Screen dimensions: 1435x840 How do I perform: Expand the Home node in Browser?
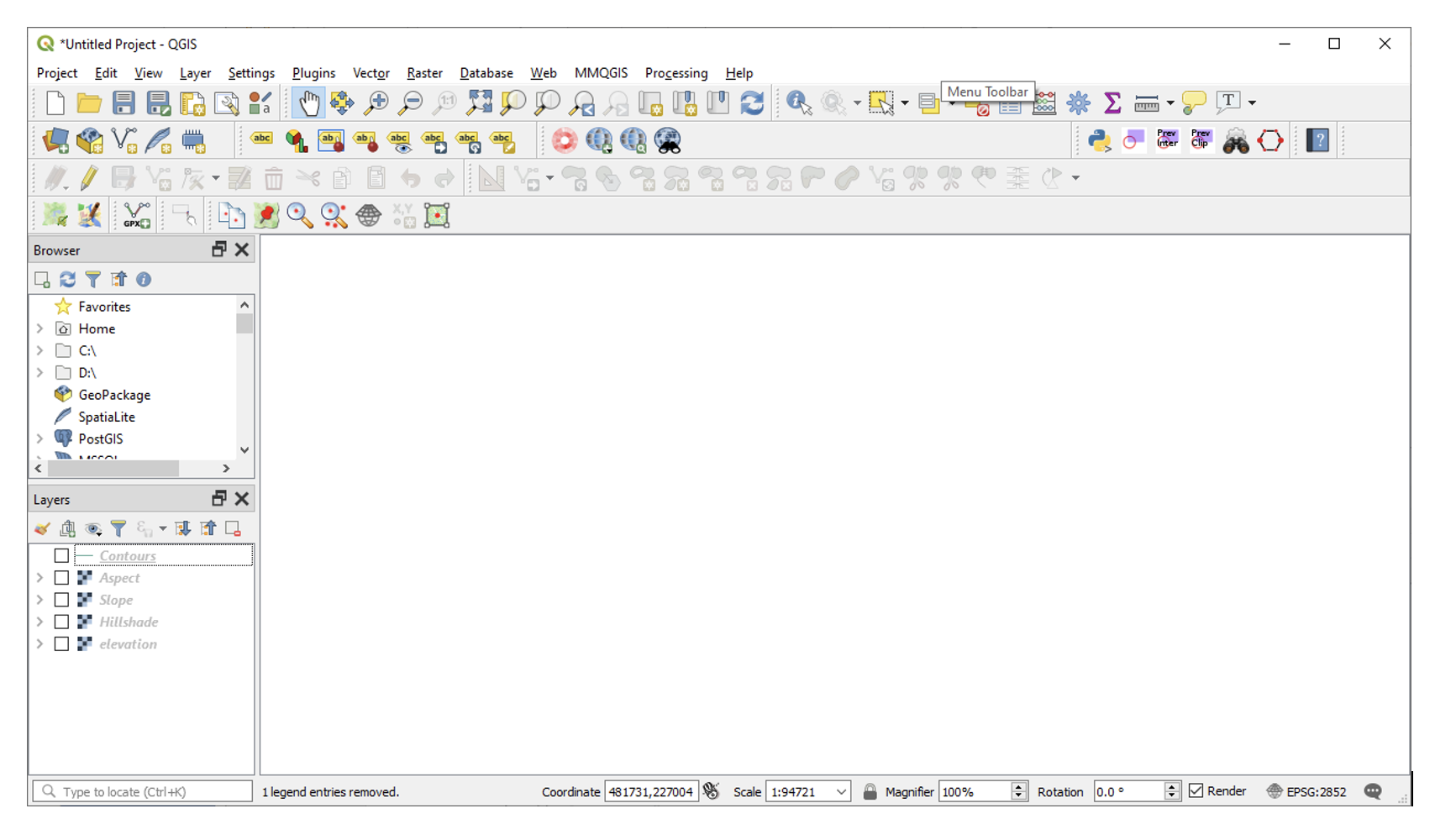(39, 328)
